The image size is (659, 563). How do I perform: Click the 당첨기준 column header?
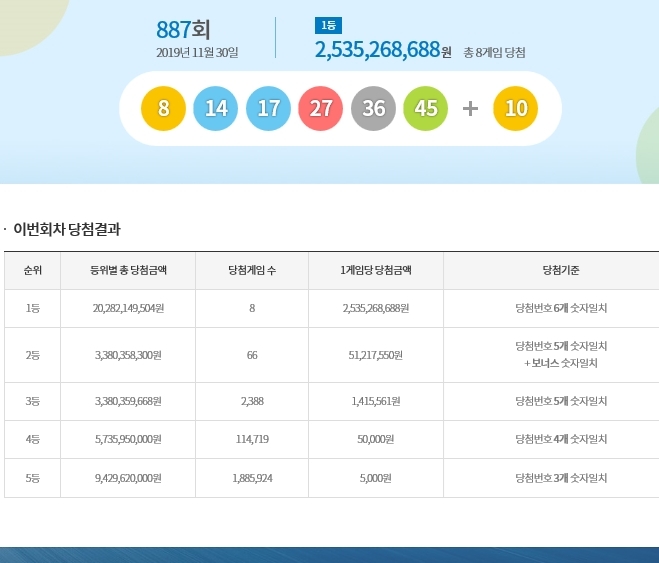pos(560,270)
